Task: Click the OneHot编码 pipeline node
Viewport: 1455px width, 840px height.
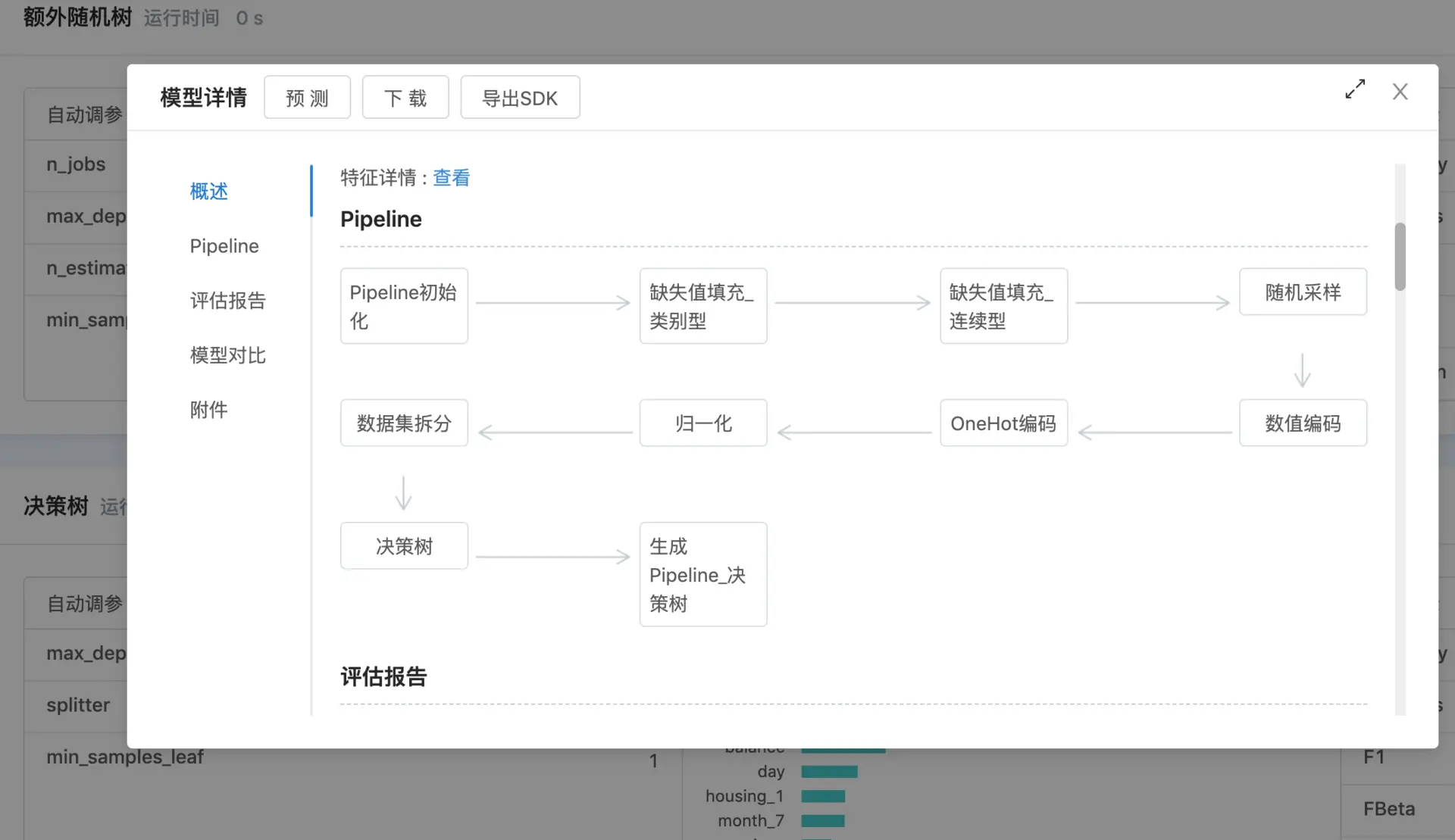Action: pos(1003,423)
